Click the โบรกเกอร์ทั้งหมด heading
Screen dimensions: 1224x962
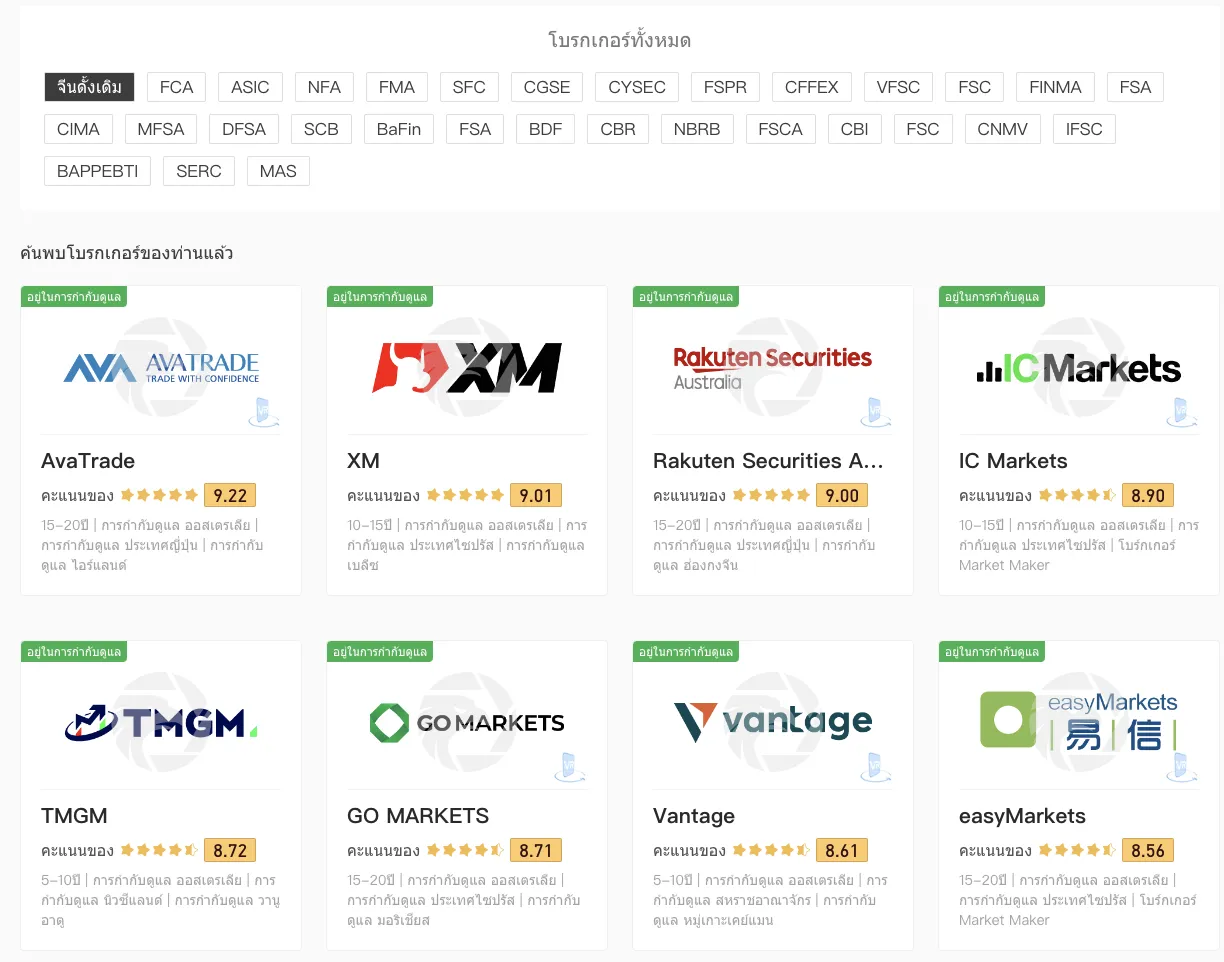tap(620, 40)
